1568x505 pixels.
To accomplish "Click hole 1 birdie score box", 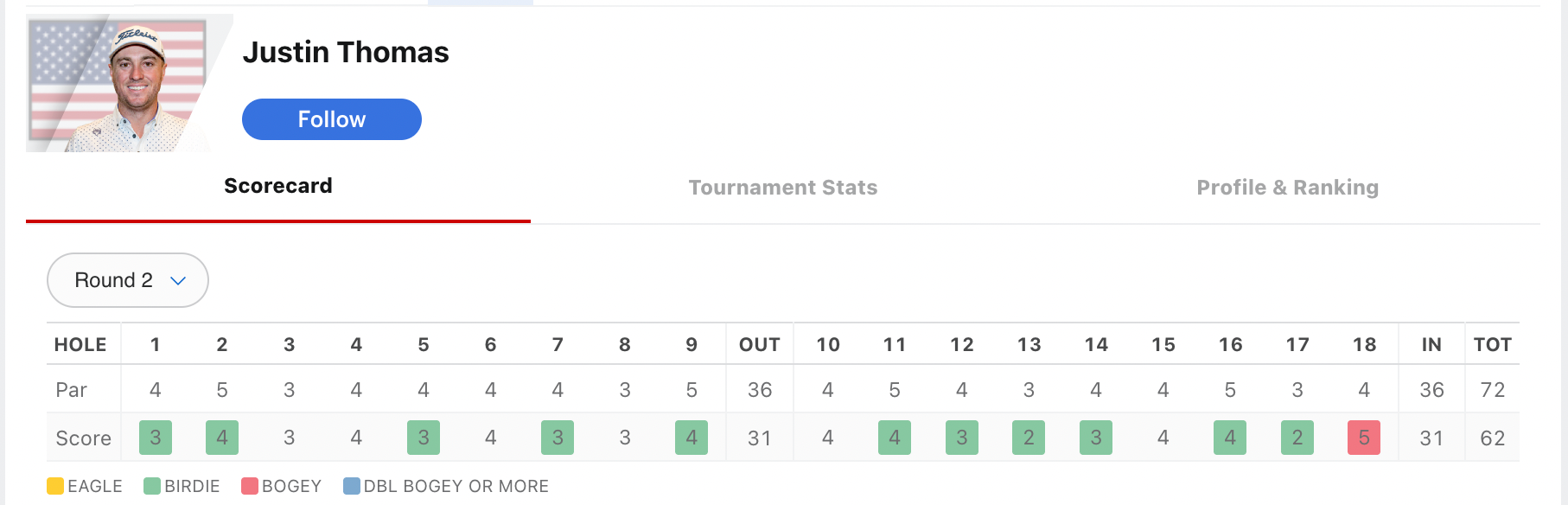I will [x=156, y=438].
